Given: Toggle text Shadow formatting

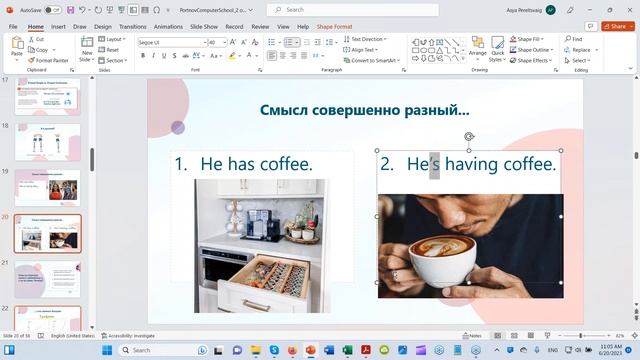Looking at the screenshot, I should coord(174,56).
